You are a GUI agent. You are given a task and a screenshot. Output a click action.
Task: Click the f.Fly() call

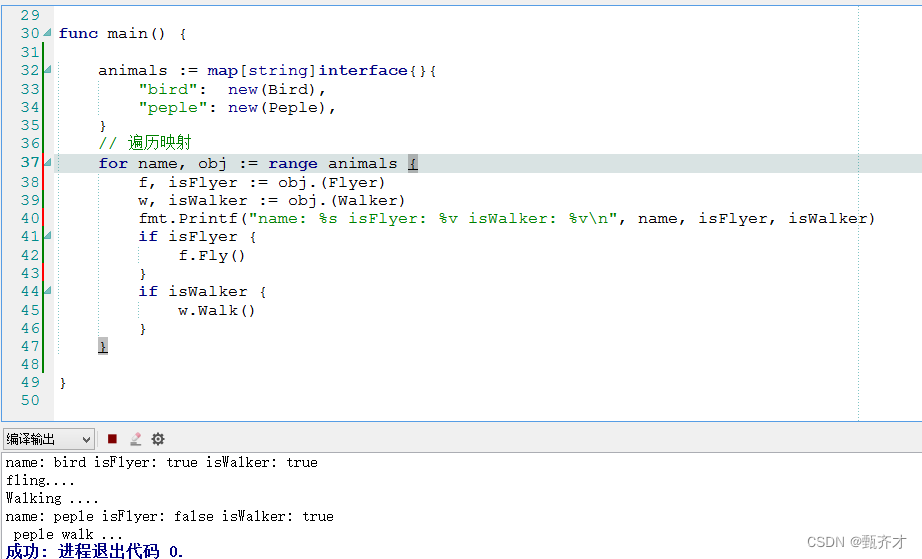[x=212, y=256]
